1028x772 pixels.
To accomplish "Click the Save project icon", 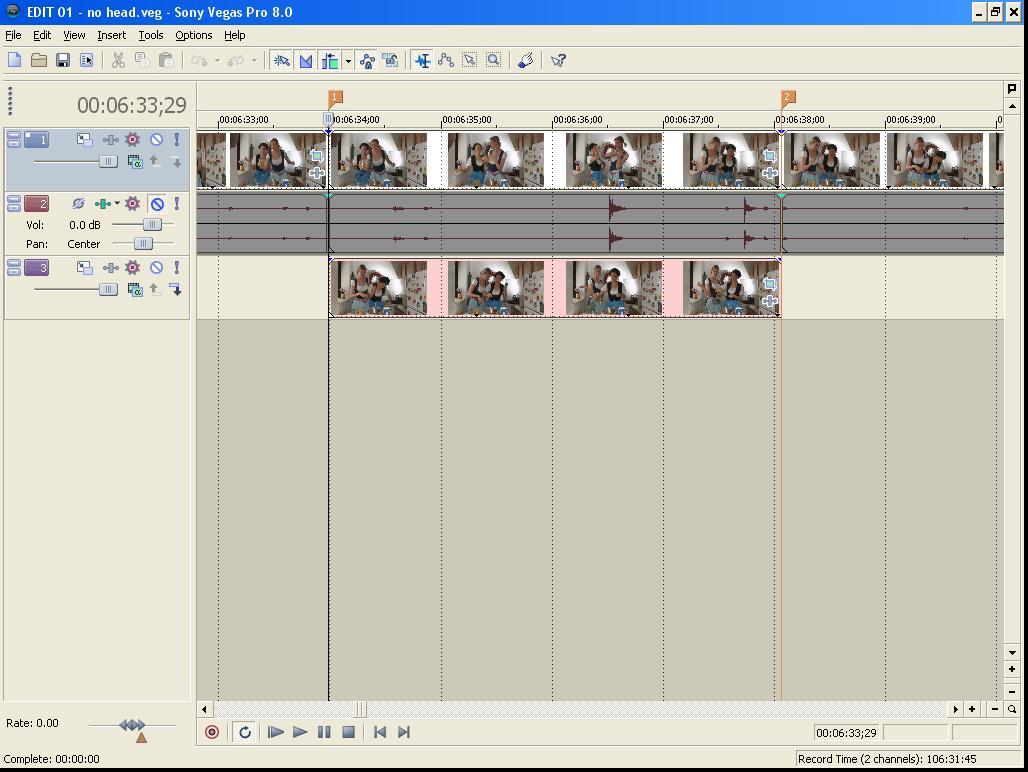I will 62,61.
